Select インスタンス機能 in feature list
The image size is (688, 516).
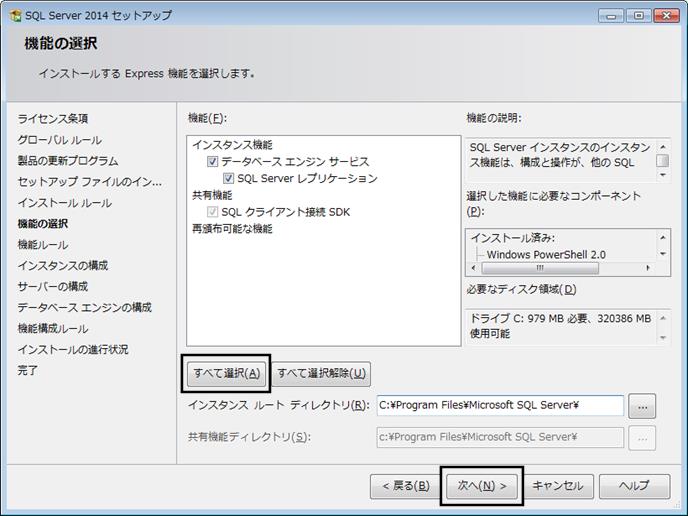coord(232,145)
